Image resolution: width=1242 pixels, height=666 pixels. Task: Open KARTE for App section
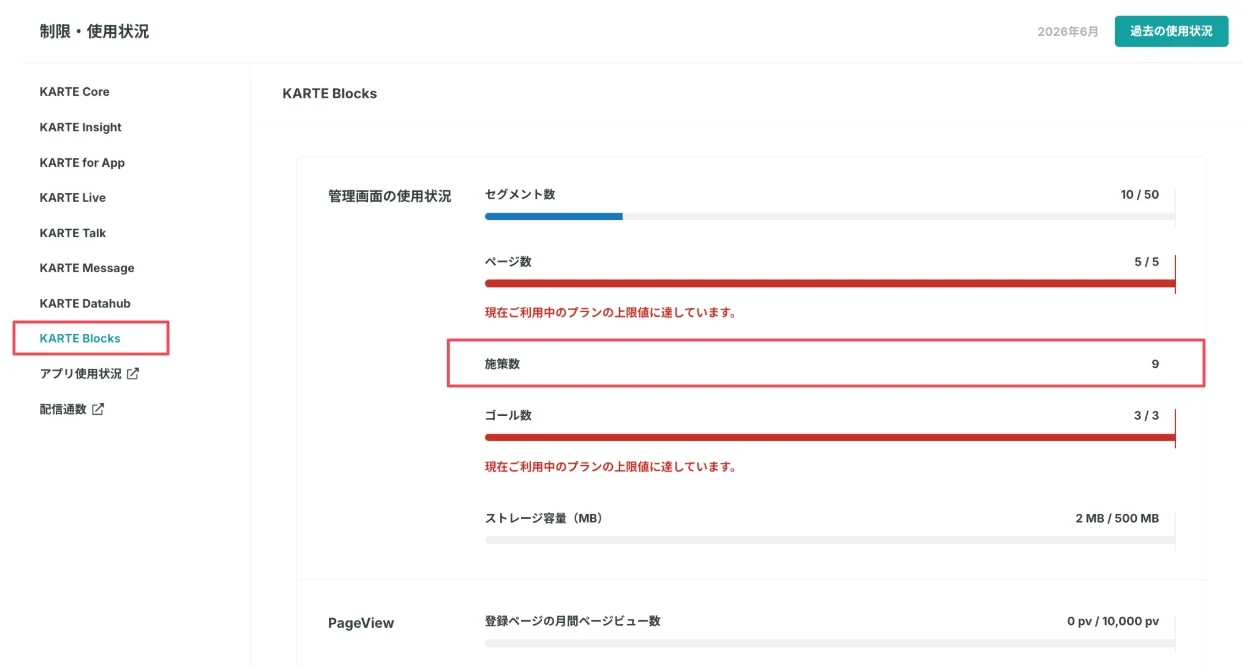(82, 163)
